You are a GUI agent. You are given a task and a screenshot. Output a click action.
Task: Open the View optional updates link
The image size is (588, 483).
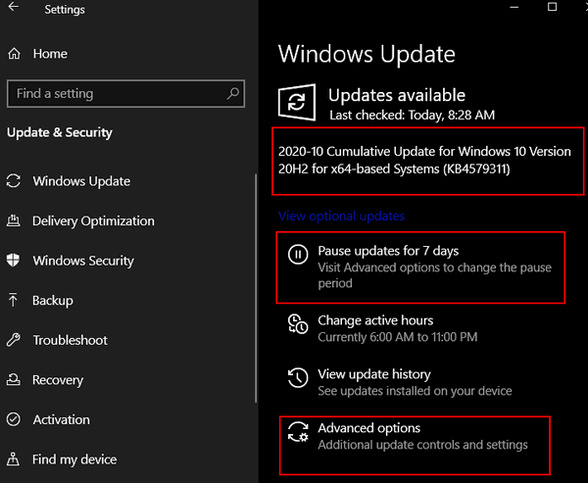tap(342, 216)
